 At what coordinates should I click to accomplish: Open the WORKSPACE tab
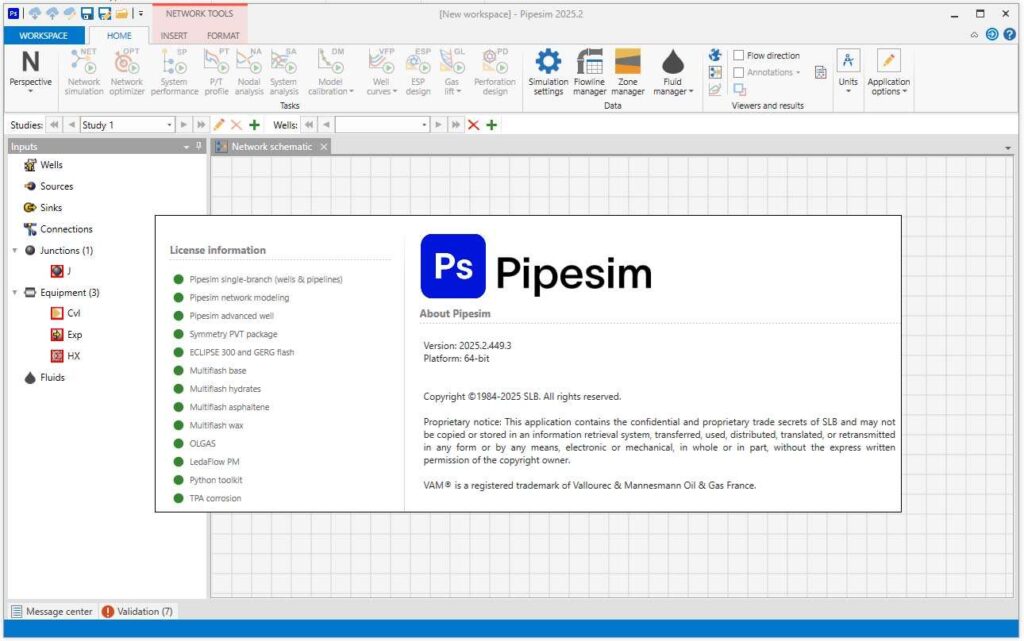(44, 35)
